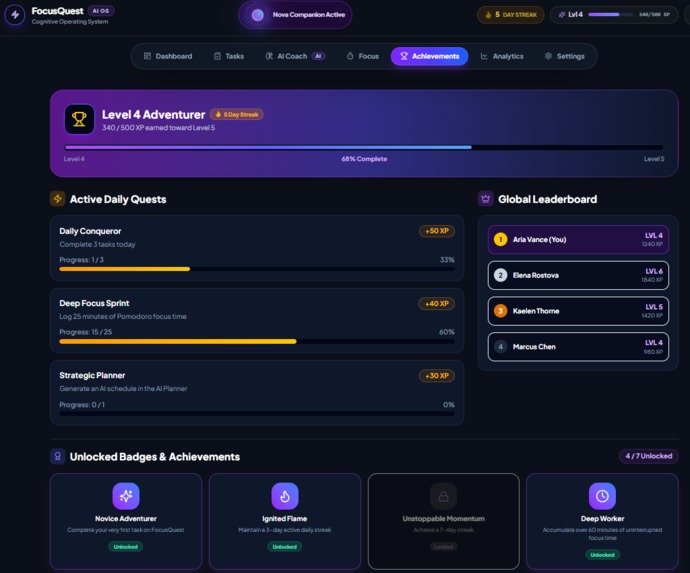Click the "Cognitive Operating System" subtitle
The height and width of the screenshot is (573, 690).
(x=70, y=22)
